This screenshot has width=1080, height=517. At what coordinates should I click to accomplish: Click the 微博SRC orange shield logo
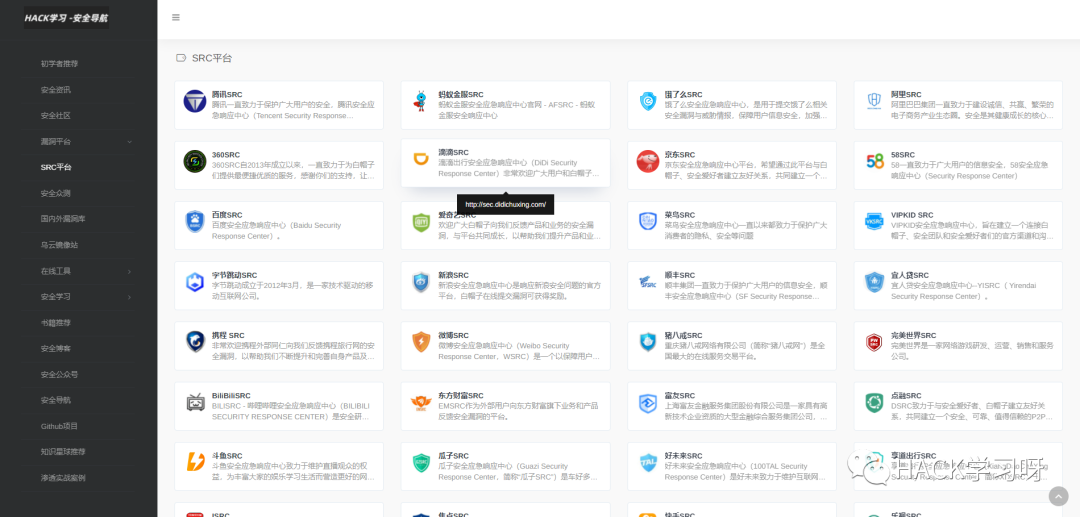point(421,342)
